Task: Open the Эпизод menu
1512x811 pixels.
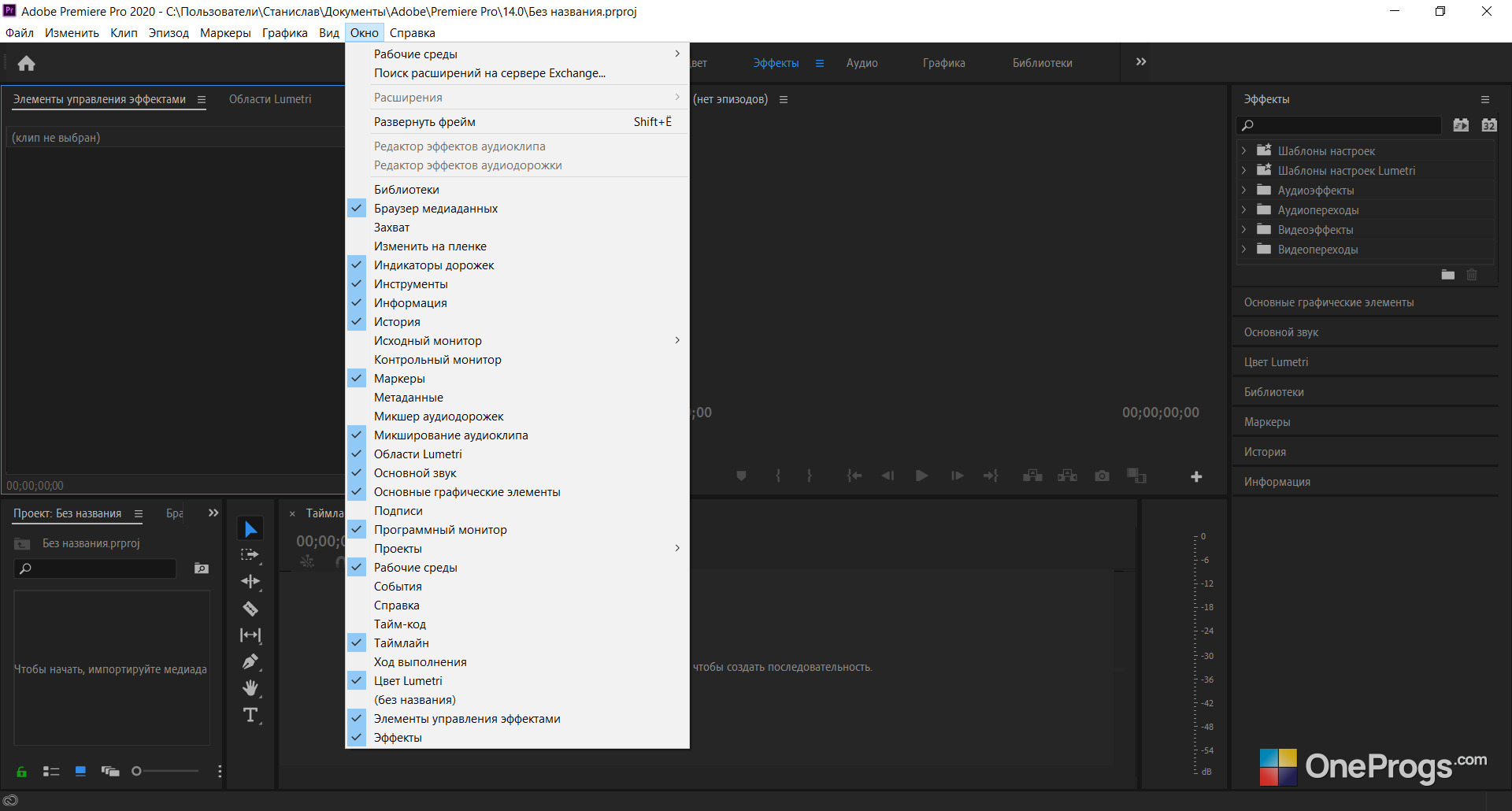Action: [x=169, y=33]
